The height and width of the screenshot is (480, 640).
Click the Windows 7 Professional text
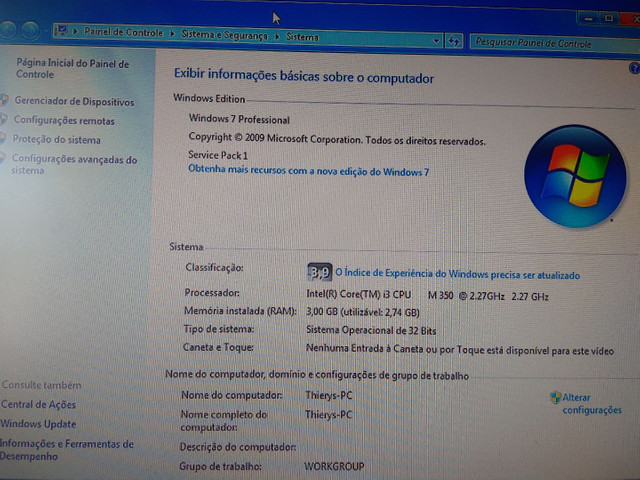pyautogui.click(x=239, y=119)
